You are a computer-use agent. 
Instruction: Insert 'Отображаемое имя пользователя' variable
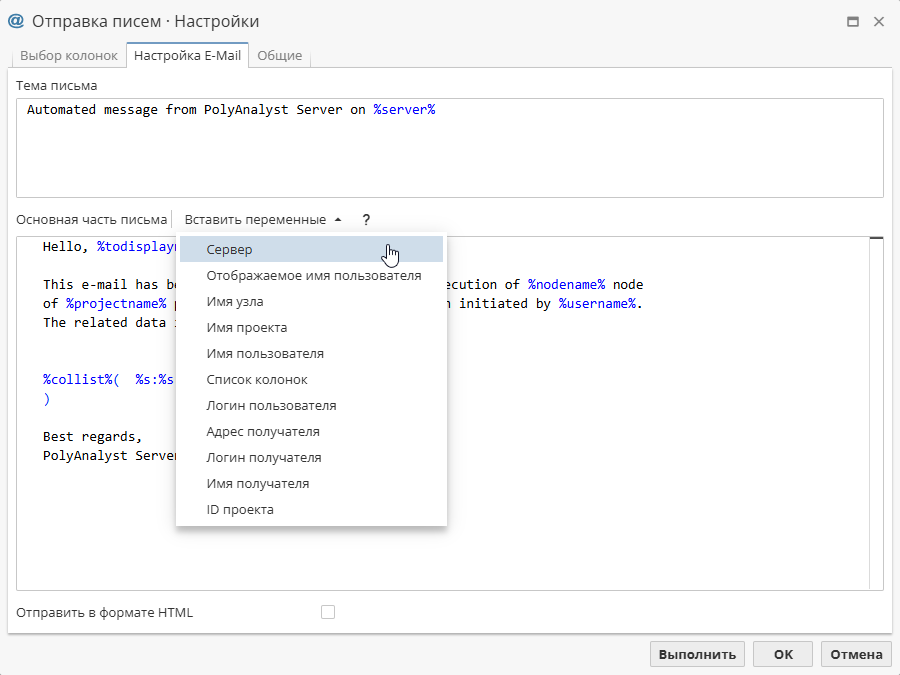[311, 276]
